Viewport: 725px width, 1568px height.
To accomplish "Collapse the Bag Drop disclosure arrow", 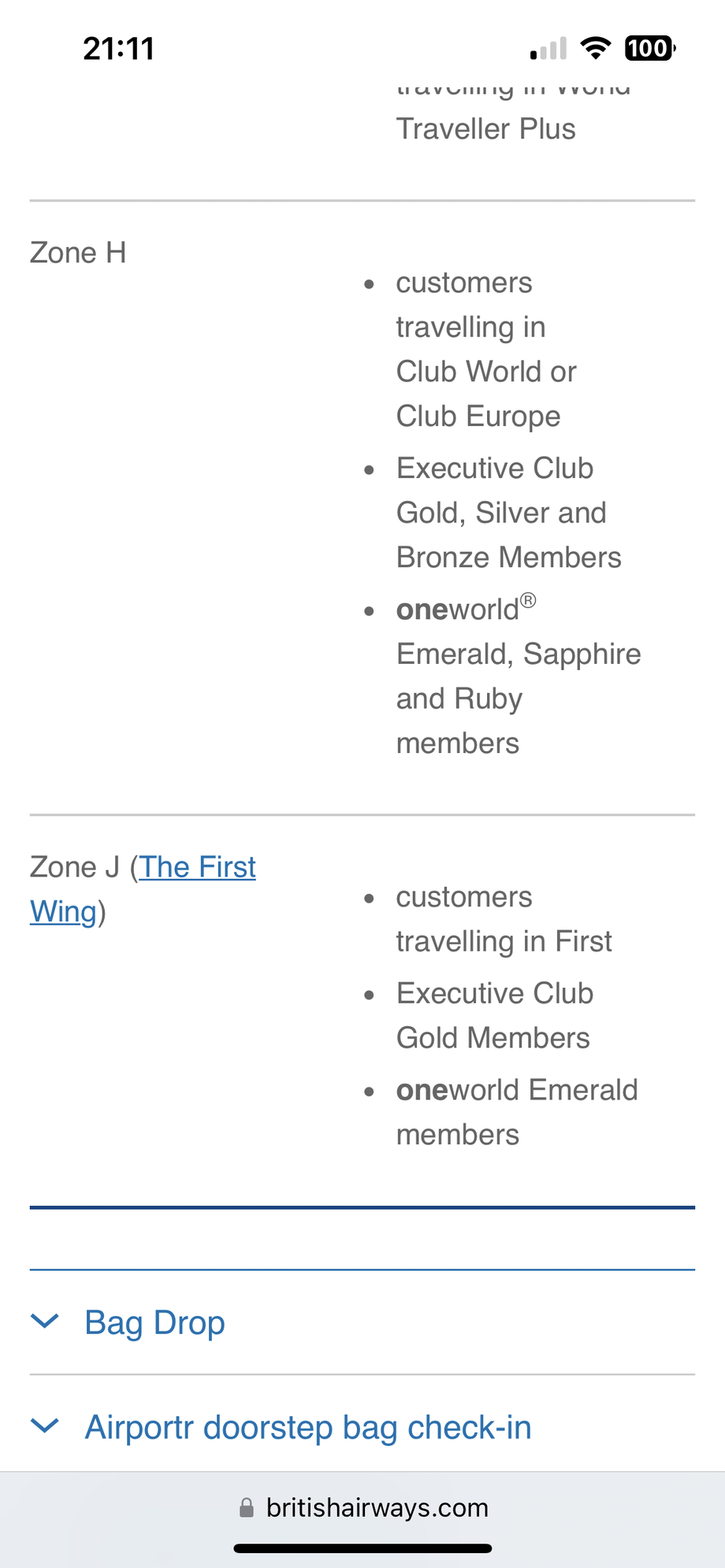I will 45,1321.
